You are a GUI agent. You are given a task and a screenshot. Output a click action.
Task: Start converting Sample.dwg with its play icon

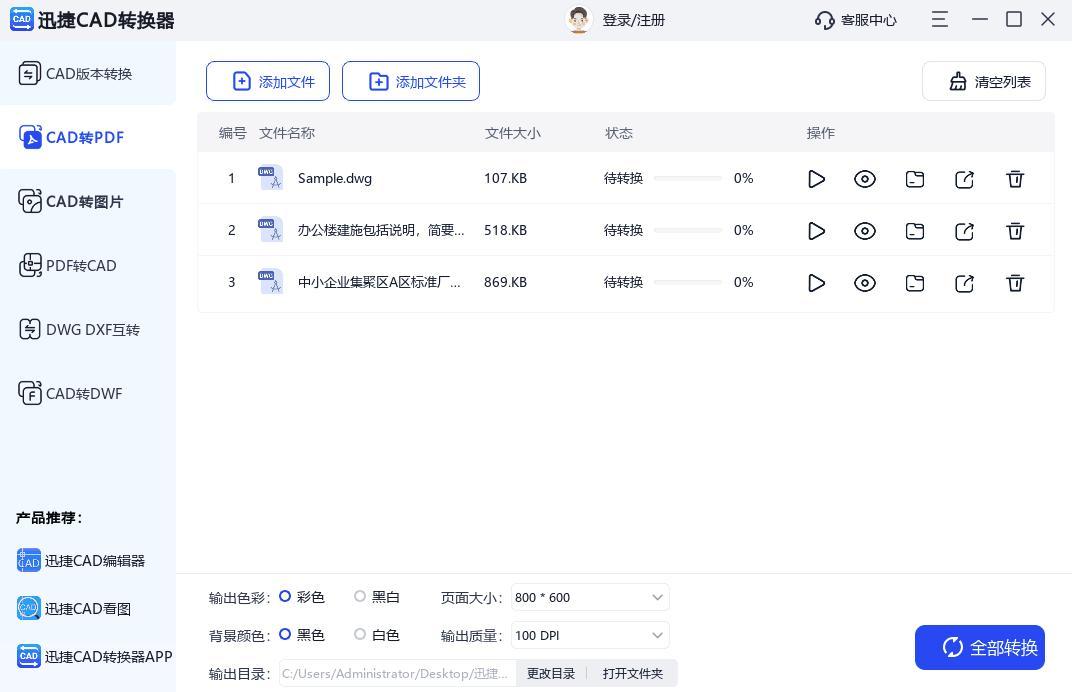816,179
